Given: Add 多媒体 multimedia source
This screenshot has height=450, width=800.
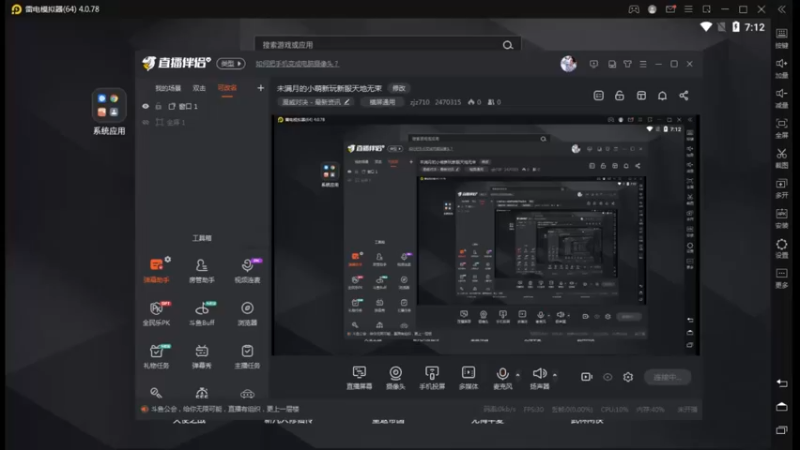Looking at the screenshot, I should pos(468,378).
